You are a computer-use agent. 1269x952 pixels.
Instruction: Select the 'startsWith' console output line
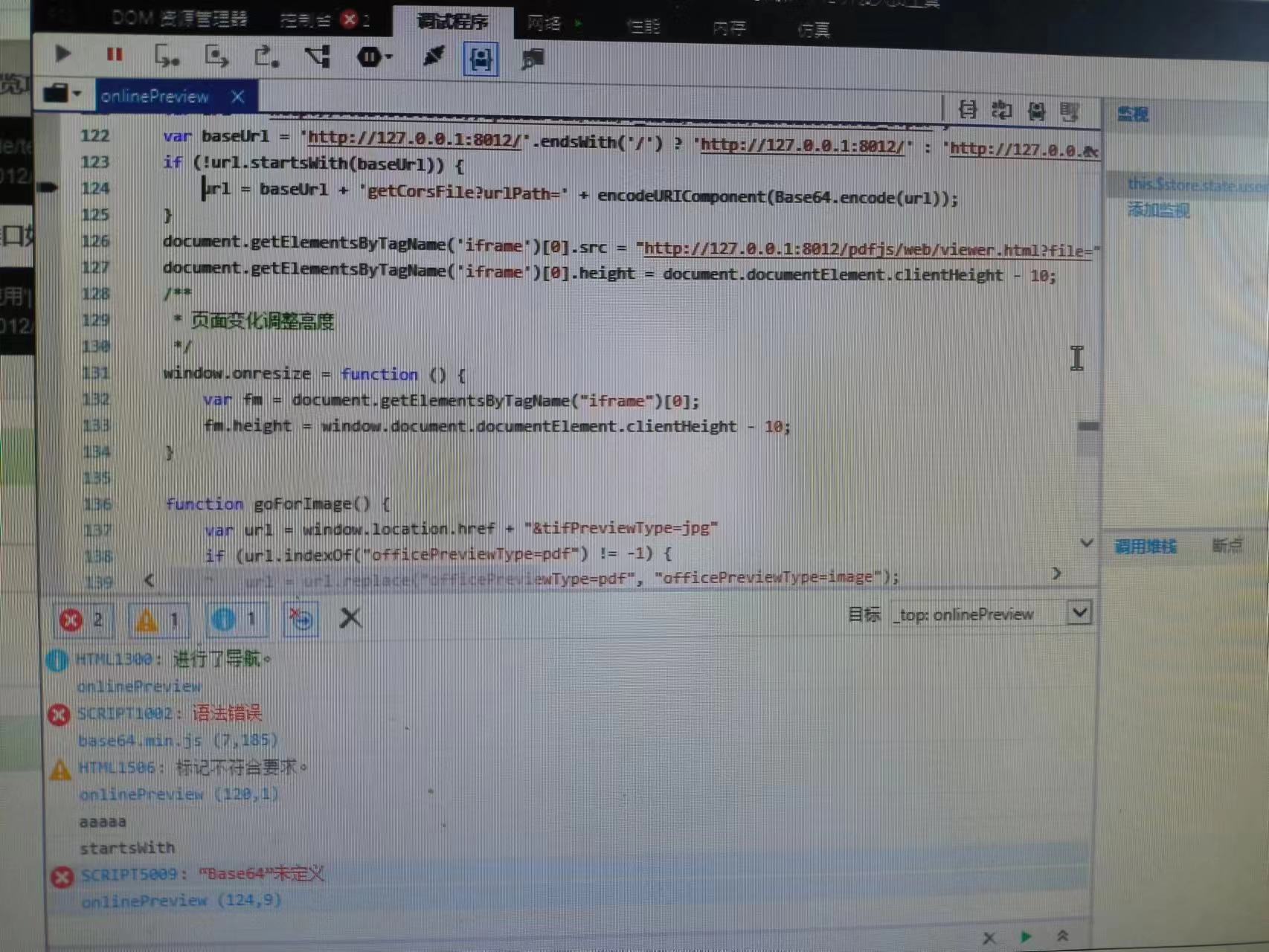click(x=127, y=848)
